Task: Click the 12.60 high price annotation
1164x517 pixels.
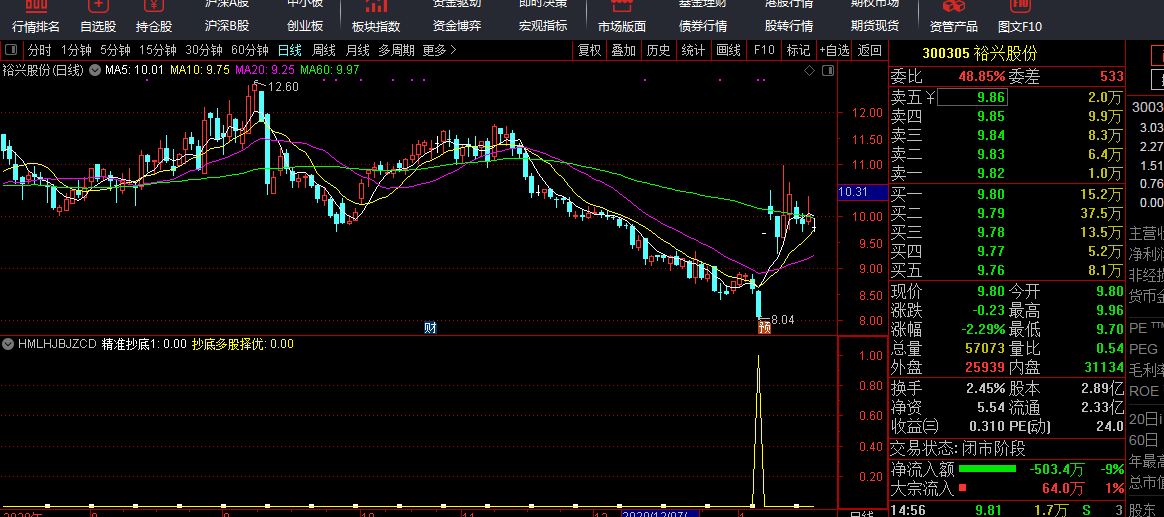Action: (283, 87)
